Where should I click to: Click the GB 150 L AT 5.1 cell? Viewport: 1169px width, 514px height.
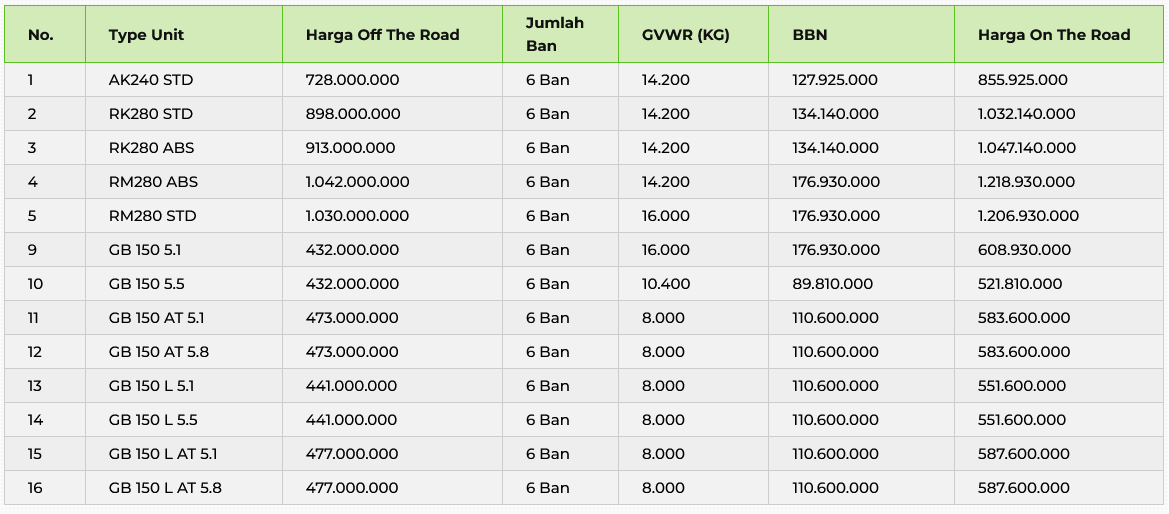pos(163,454)
